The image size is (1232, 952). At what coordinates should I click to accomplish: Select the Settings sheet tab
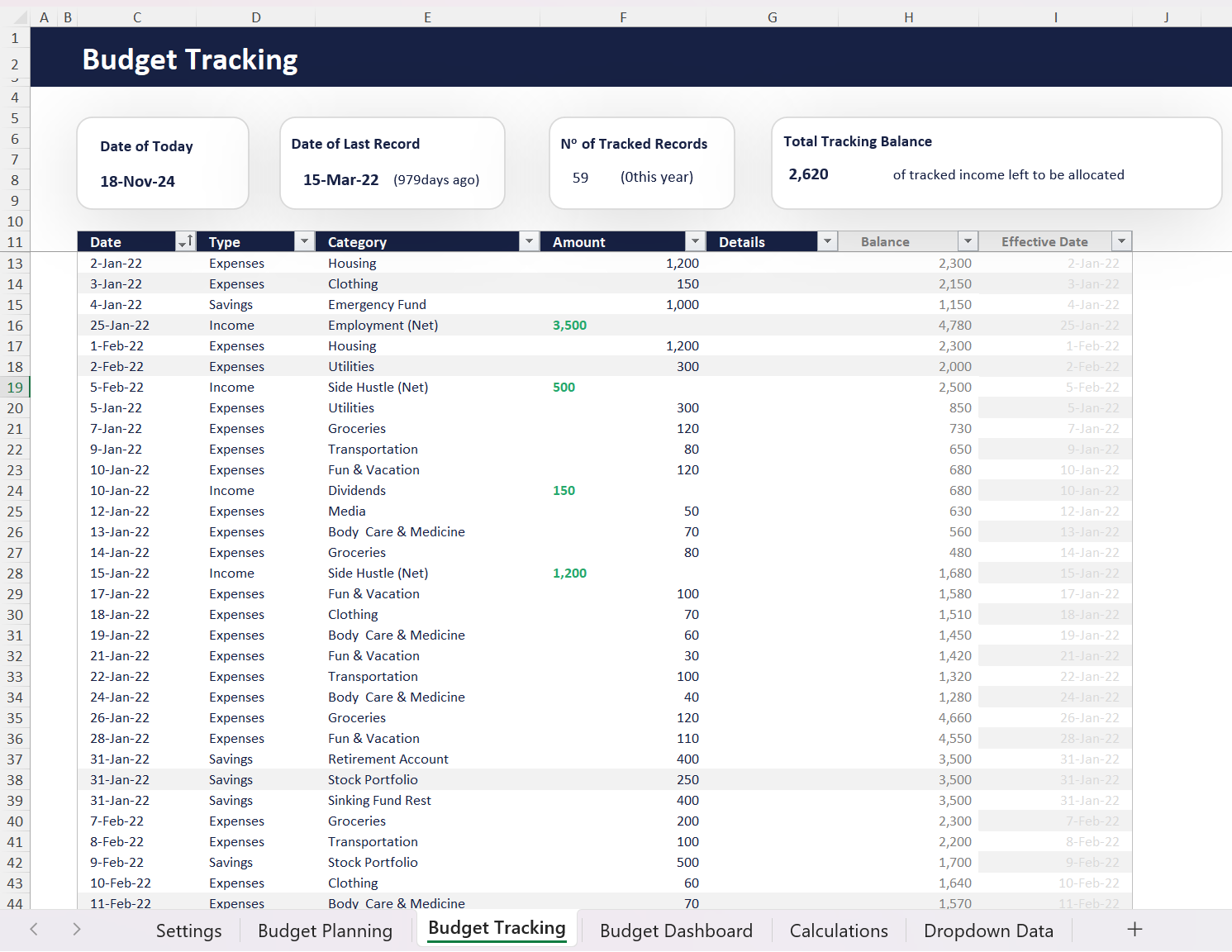[x=188, y=930]
